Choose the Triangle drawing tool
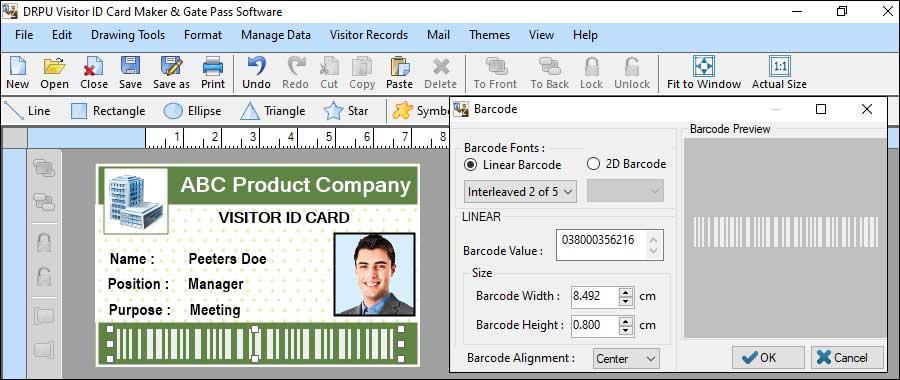The width and height of the screenshot is (900, 380). click(x=273, y=111)
